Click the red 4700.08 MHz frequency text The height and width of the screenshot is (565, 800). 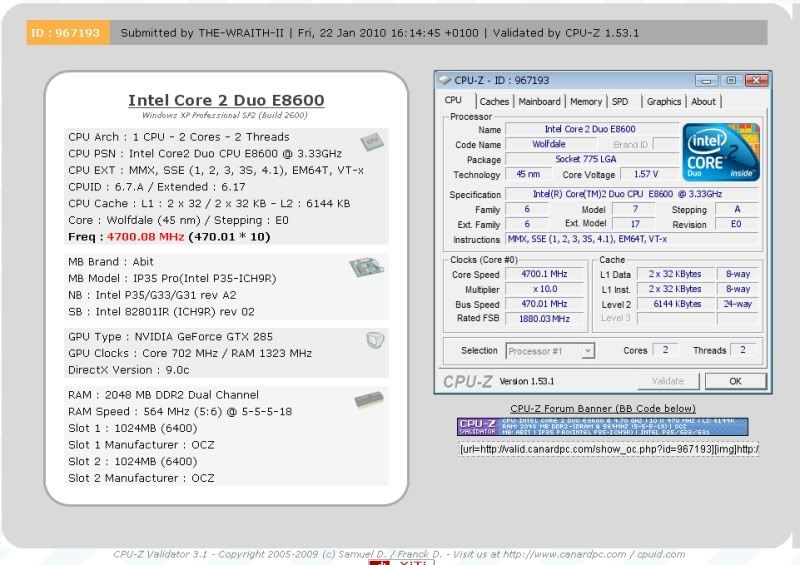point(145,237)
